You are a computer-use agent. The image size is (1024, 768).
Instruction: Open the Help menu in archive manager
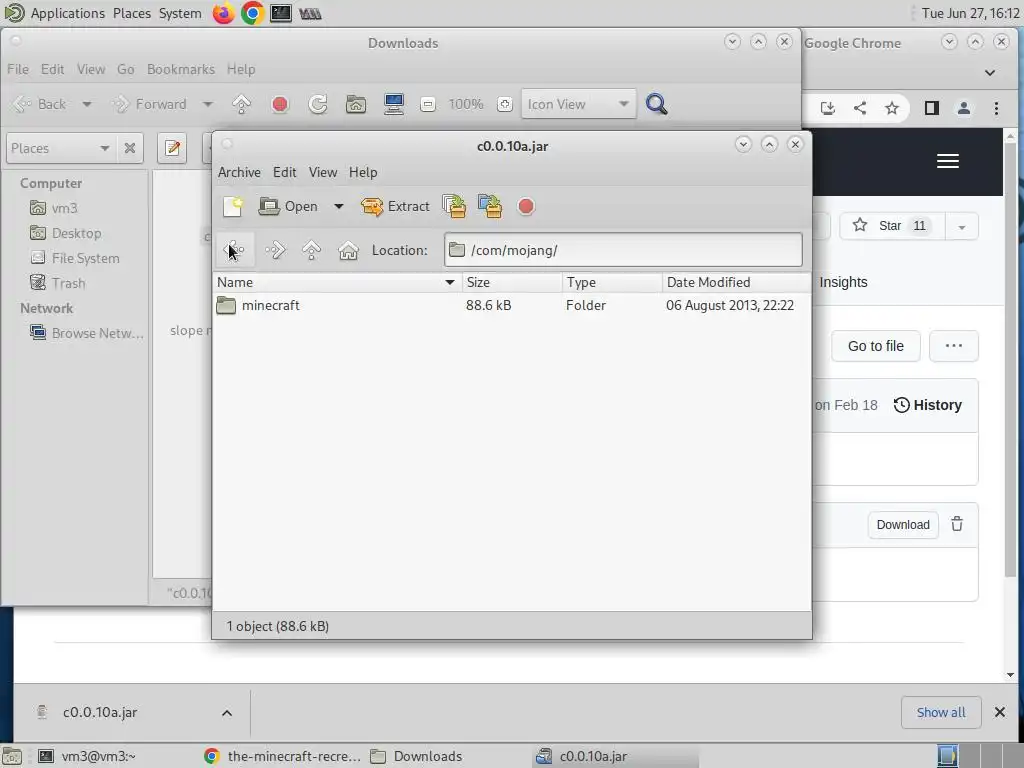362,172
